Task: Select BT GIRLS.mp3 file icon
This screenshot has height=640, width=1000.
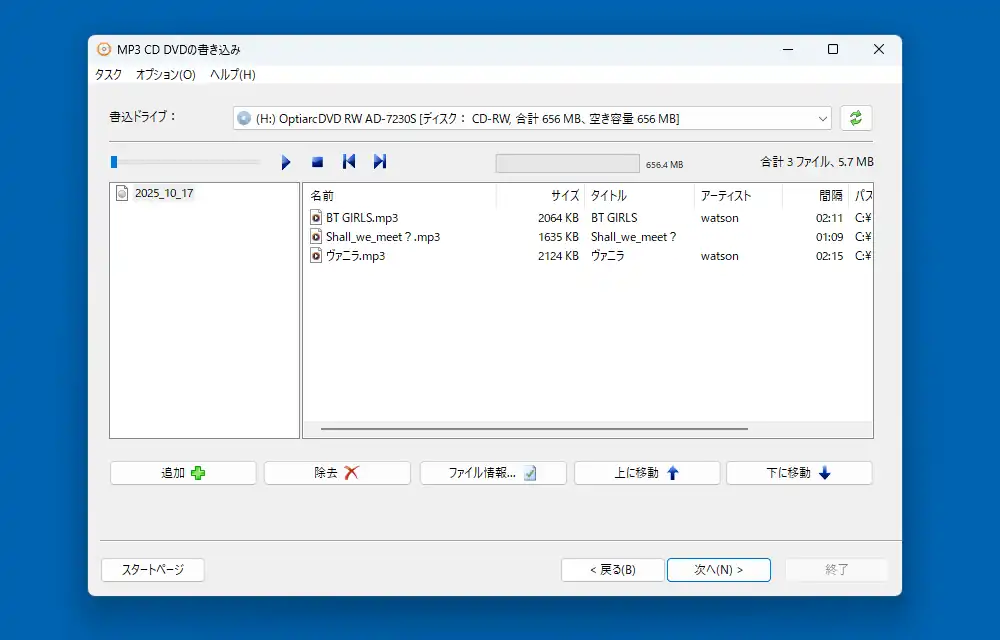Action: click(316, 217)
